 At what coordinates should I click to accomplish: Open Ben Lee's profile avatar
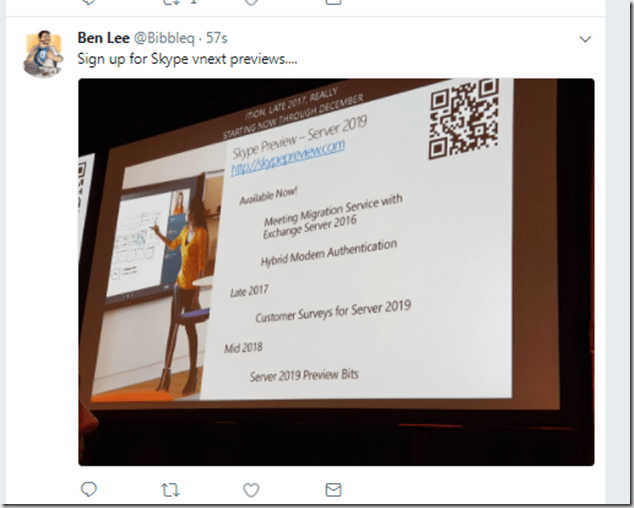click(44, 53)
